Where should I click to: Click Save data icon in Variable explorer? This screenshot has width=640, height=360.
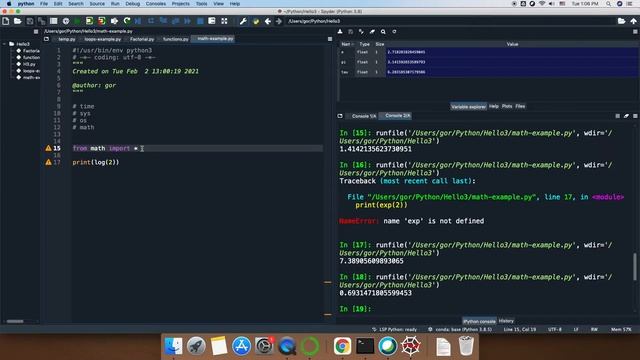(x=351, y=31)
